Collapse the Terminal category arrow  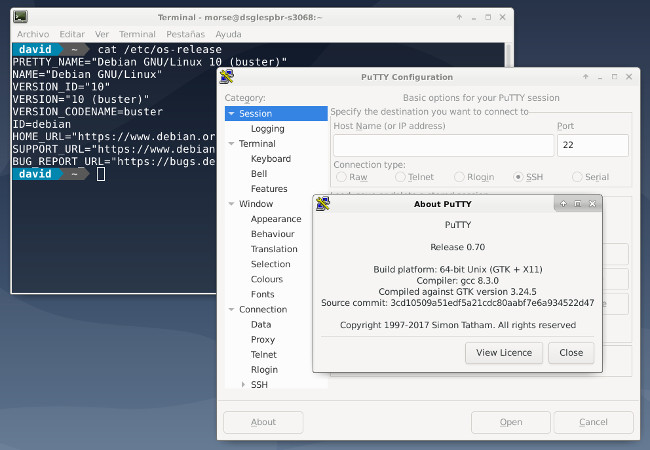[231, 143]
